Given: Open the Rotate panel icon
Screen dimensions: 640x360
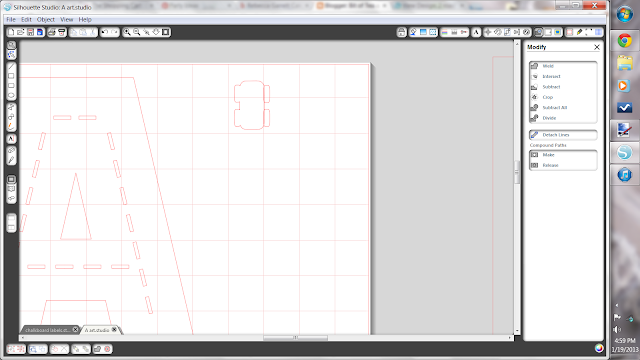Looking at the screenshot, I should click(498, 32).
